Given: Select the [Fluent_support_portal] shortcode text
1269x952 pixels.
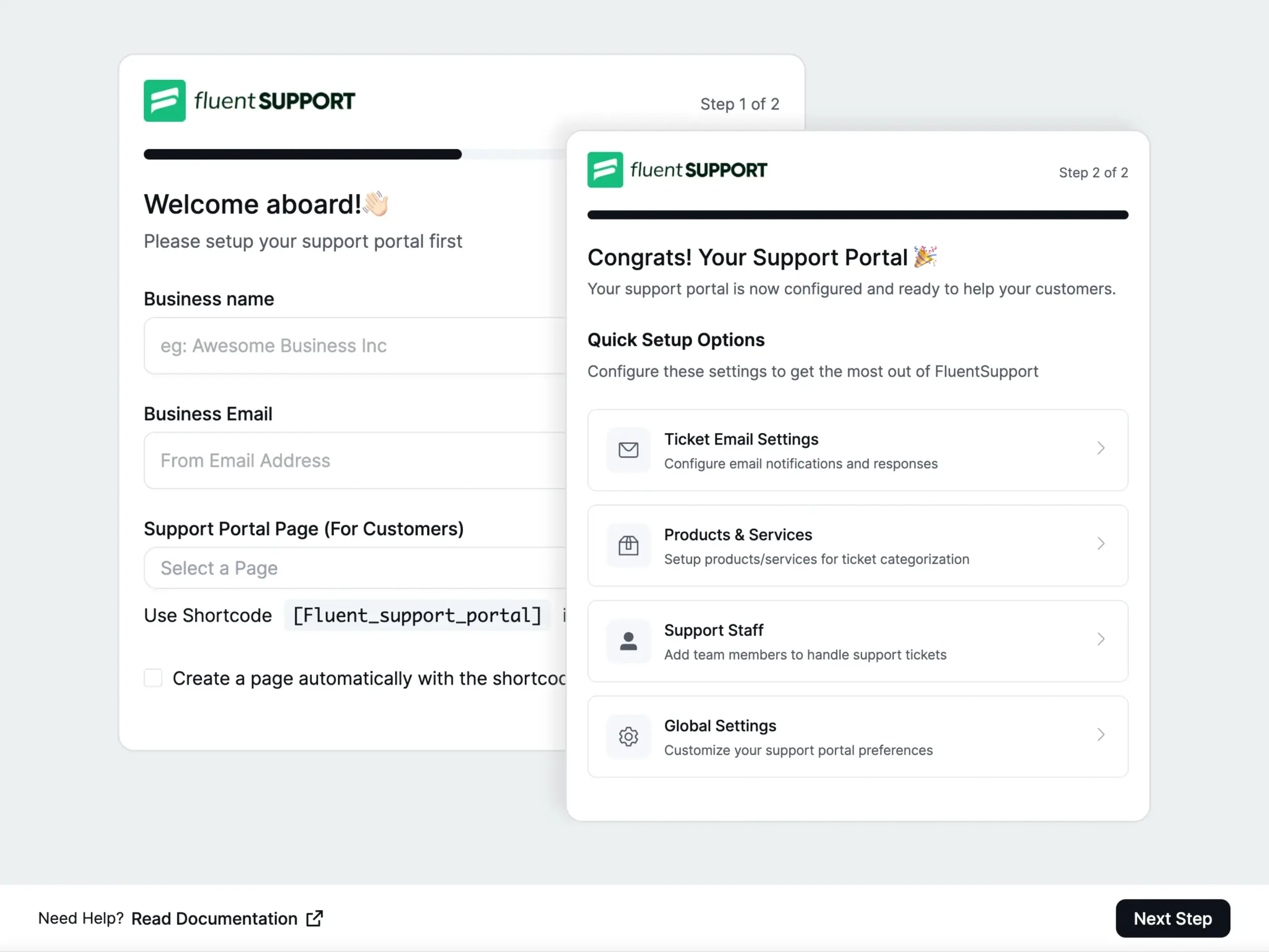Looking at the screenshot, I should 417,616.
